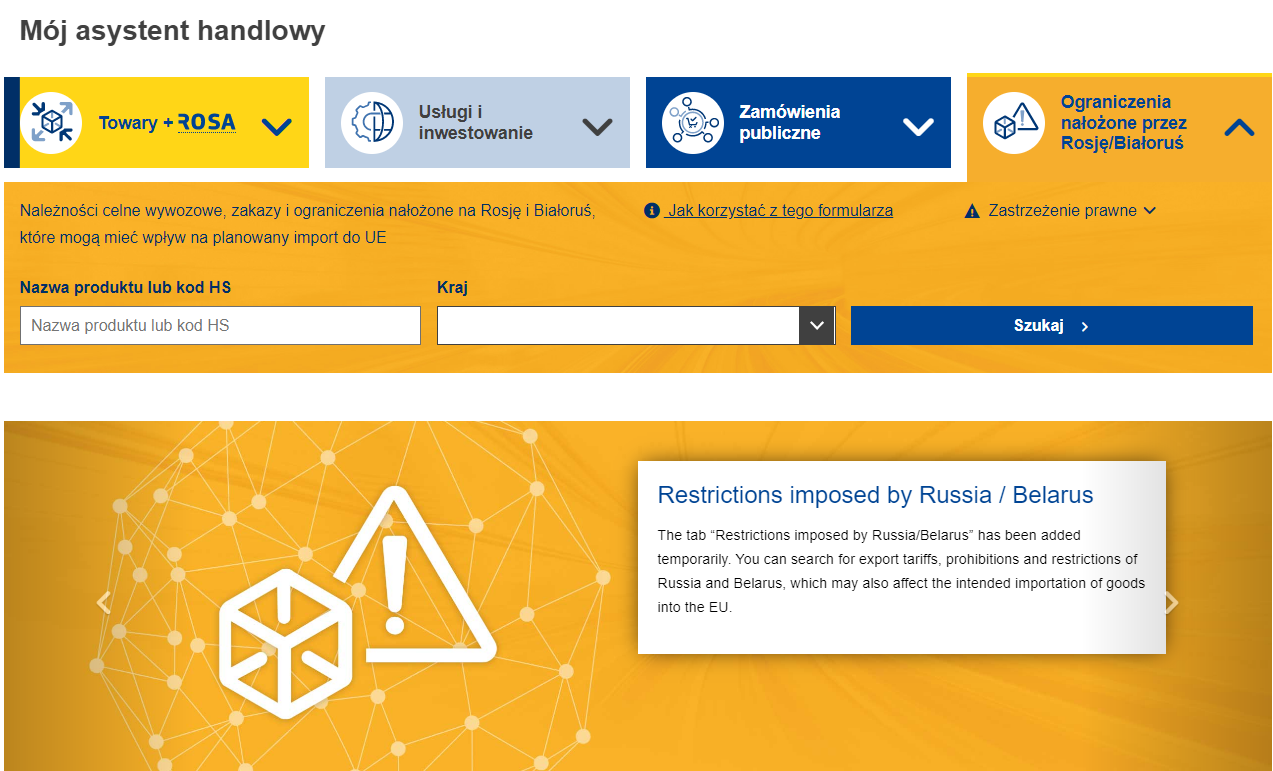The width and height of the screenshot is (1273, 771).
Task: Collapse the Ograniczenia Rosję/Białoruś panel chevron
Action: 1239,127
